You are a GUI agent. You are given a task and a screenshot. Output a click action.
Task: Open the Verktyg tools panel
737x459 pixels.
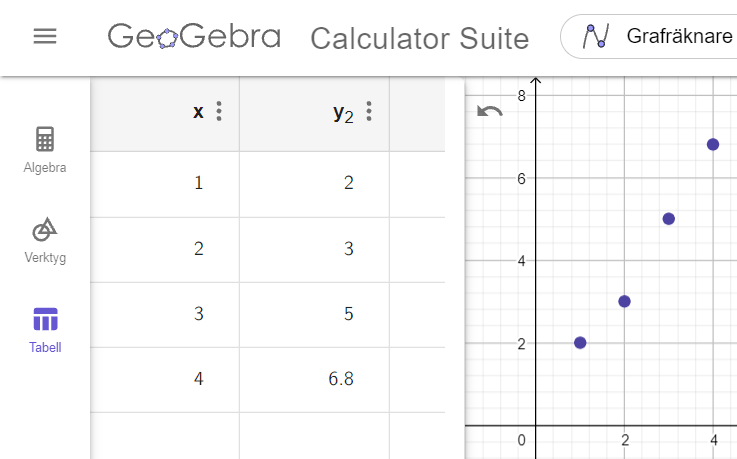[x=45, y=240]
